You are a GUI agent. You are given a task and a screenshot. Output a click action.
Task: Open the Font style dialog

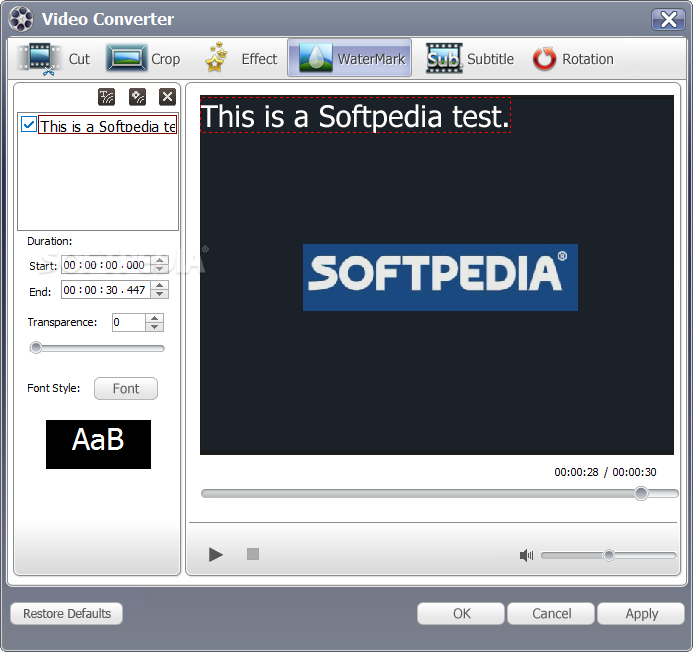tap(126, 389)
